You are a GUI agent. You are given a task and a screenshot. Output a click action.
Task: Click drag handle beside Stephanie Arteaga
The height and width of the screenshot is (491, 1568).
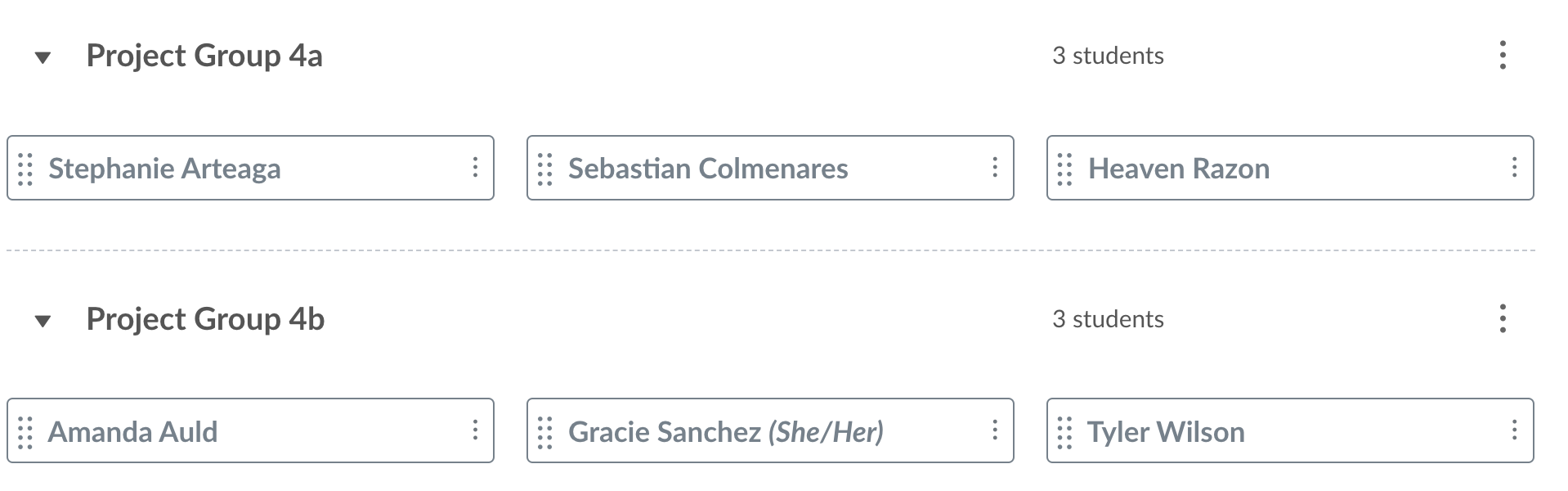(25, 169)
